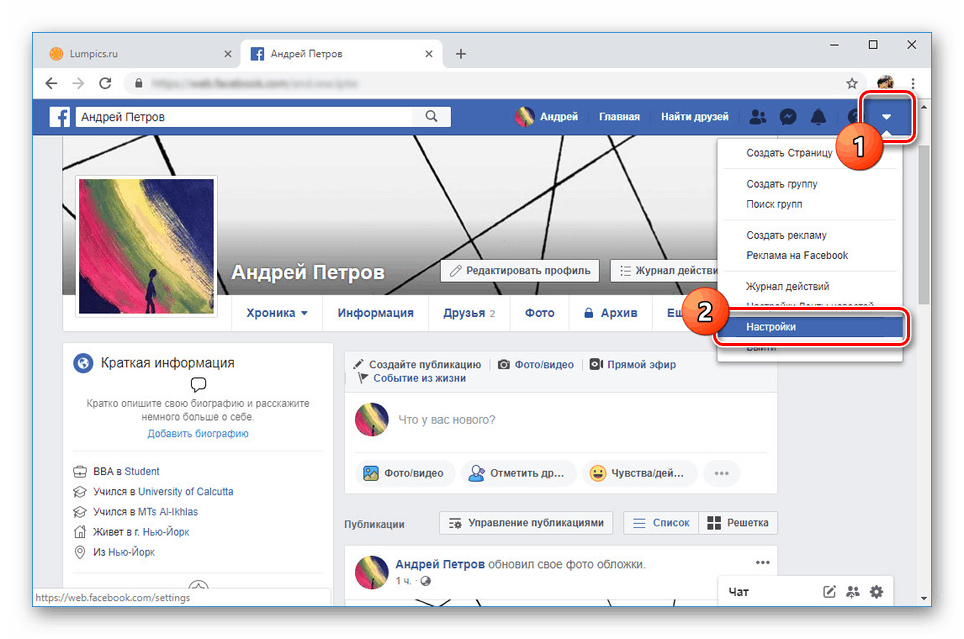Open University of Calcutta link
The width and height of the screenshot is (964, 639).
pos(186,492)
